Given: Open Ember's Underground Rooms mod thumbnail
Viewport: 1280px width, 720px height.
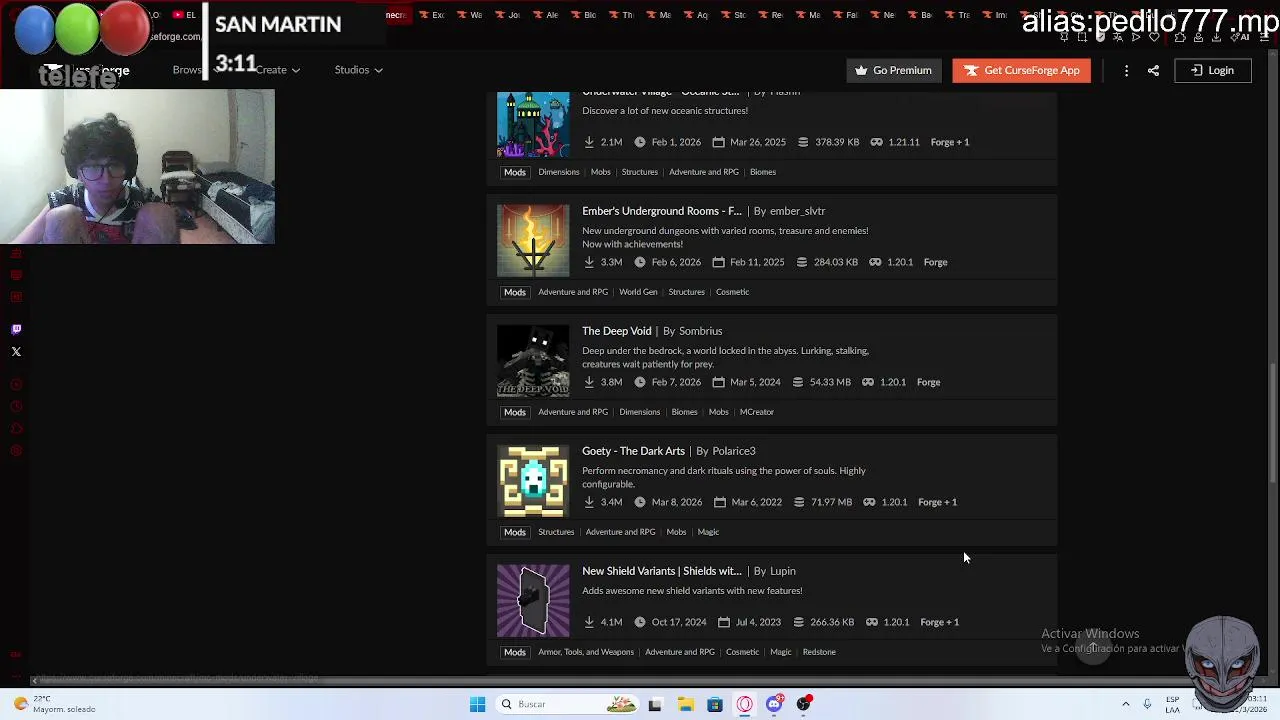Looking at the screenshot, I should [533, 241].
